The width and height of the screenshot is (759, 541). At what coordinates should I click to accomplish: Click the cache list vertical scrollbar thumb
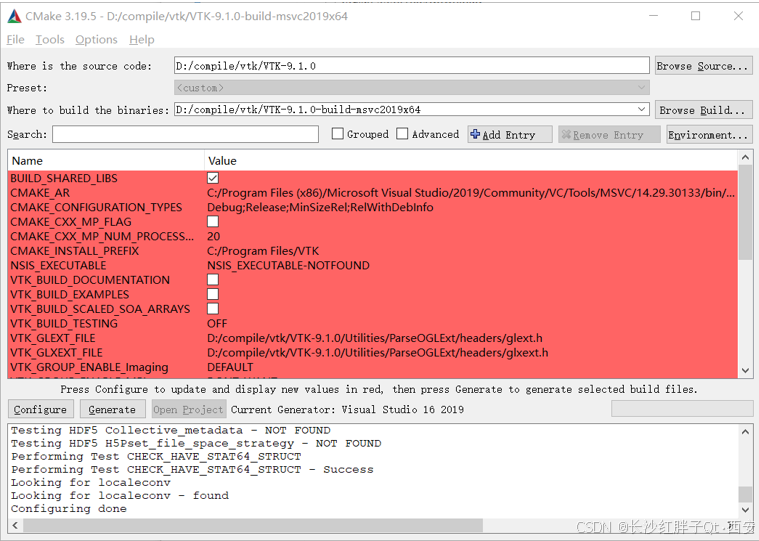(x=745, y=212)
